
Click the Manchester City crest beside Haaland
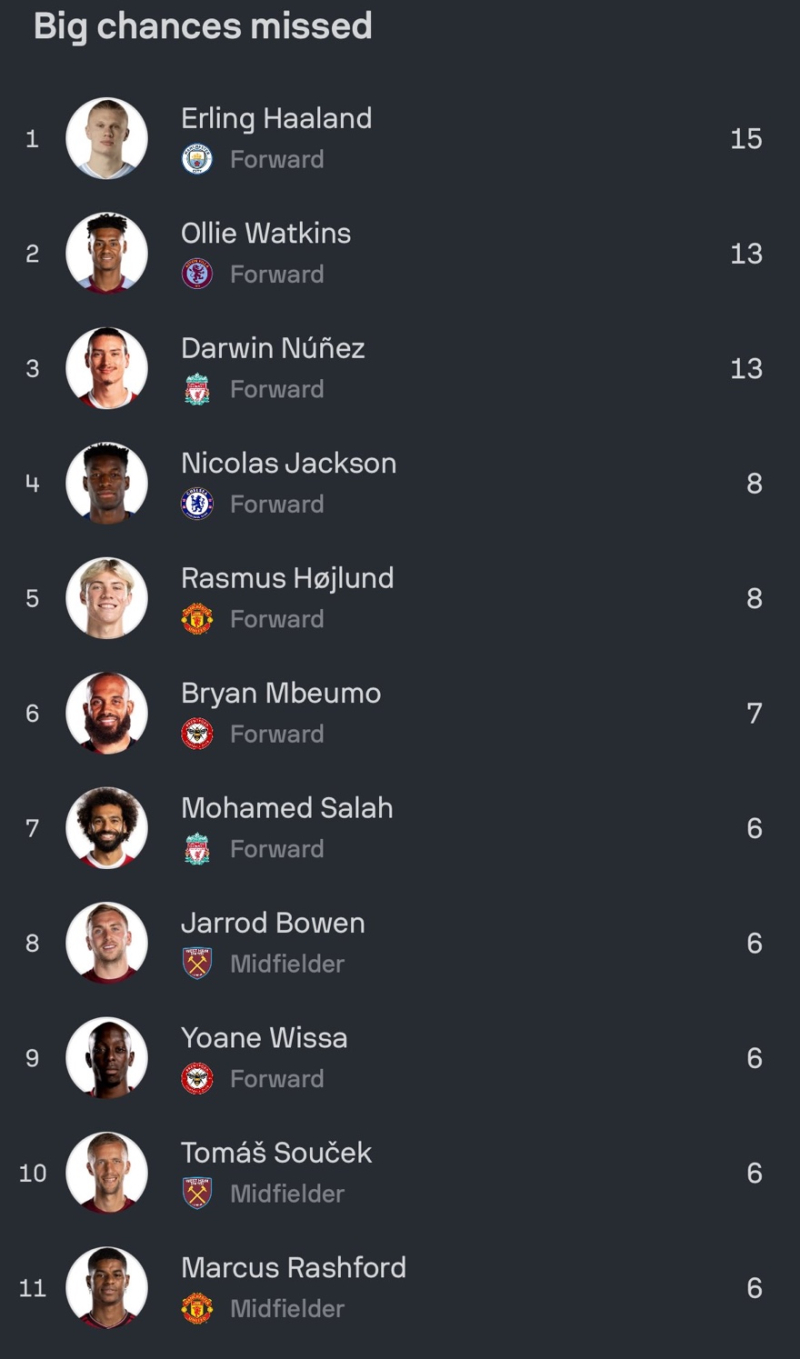pos(197,159)
